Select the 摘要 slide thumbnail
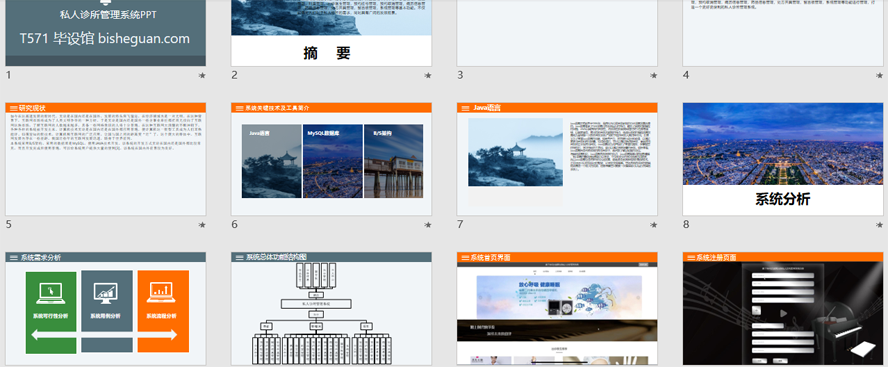The width and height of the screenshot is (888, 367). pyautogui.click(x=331, y=33)
